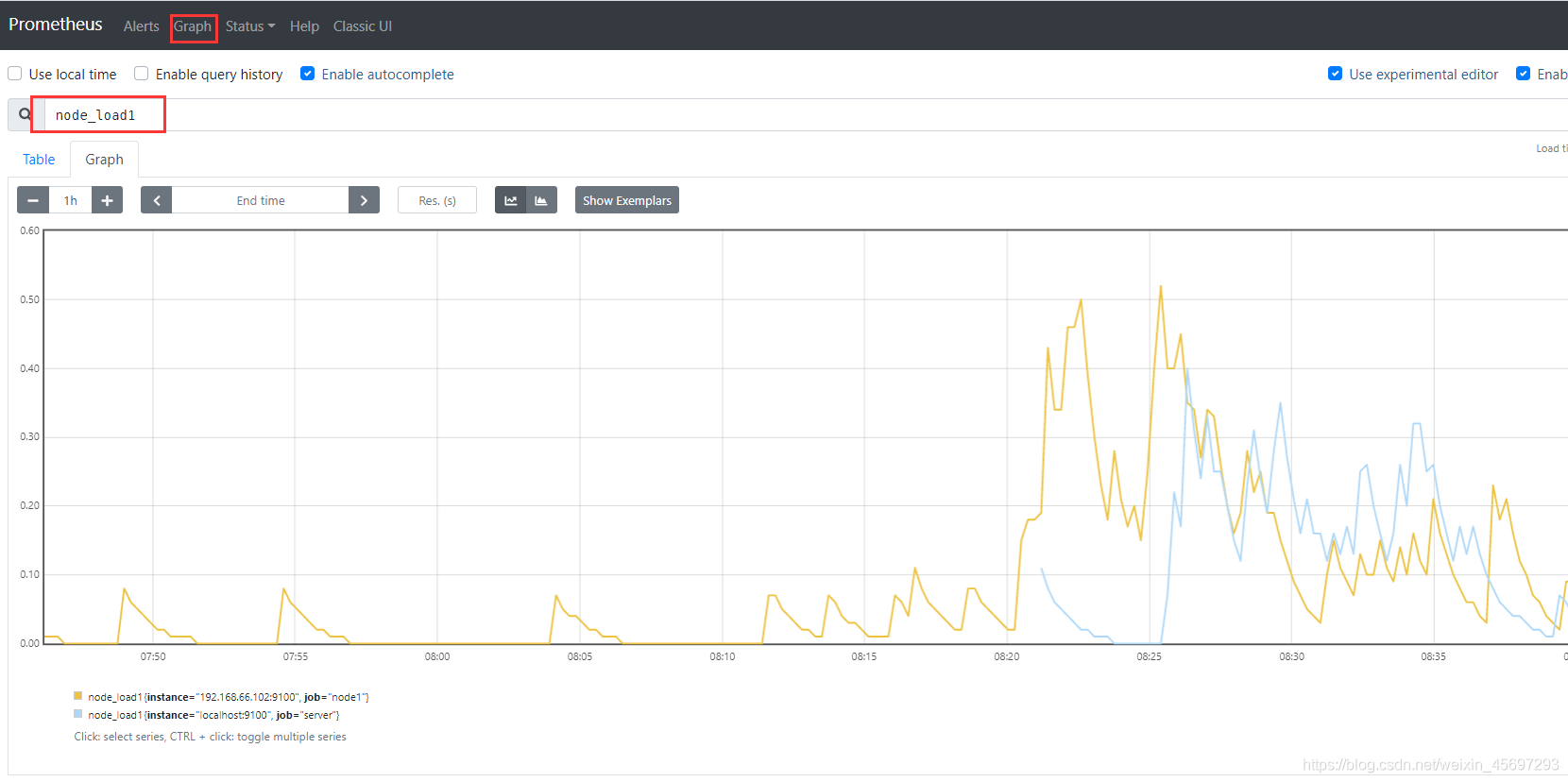This screenshot has height=782, width=1568.
Task: Click yellow swatch for 192.168.66.102:9100 series
Action: coord(78,696)
